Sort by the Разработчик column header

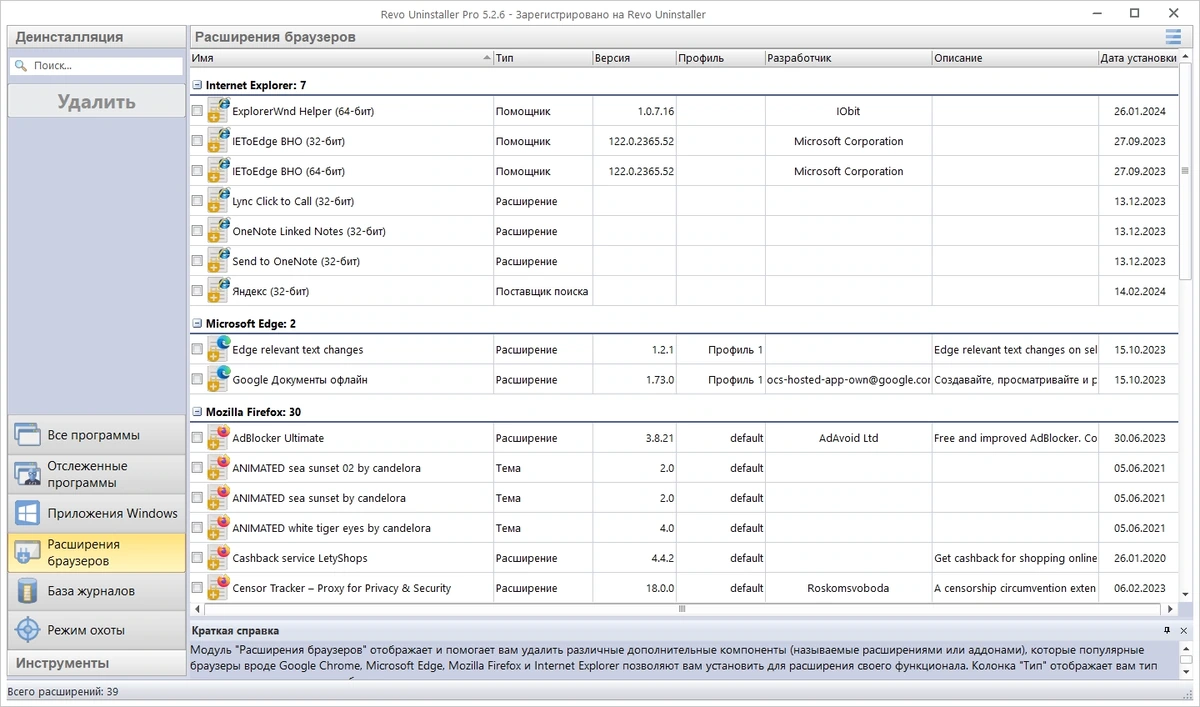point(848,58)
